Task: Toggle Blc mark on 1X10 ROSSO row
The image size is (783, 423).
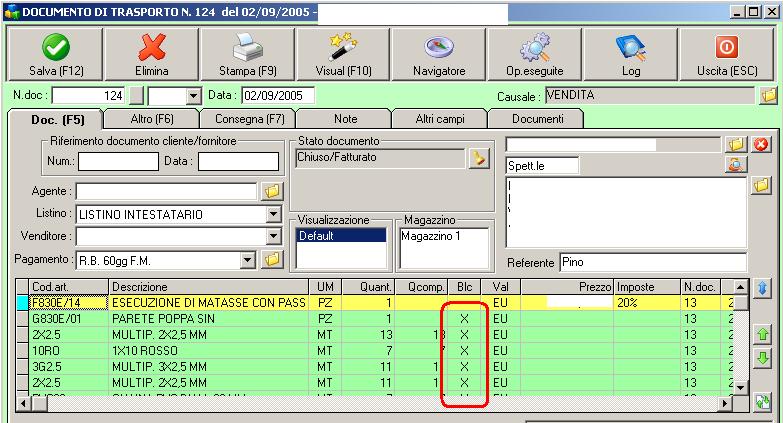Action: pyautogui.click(x=464, y=351)
